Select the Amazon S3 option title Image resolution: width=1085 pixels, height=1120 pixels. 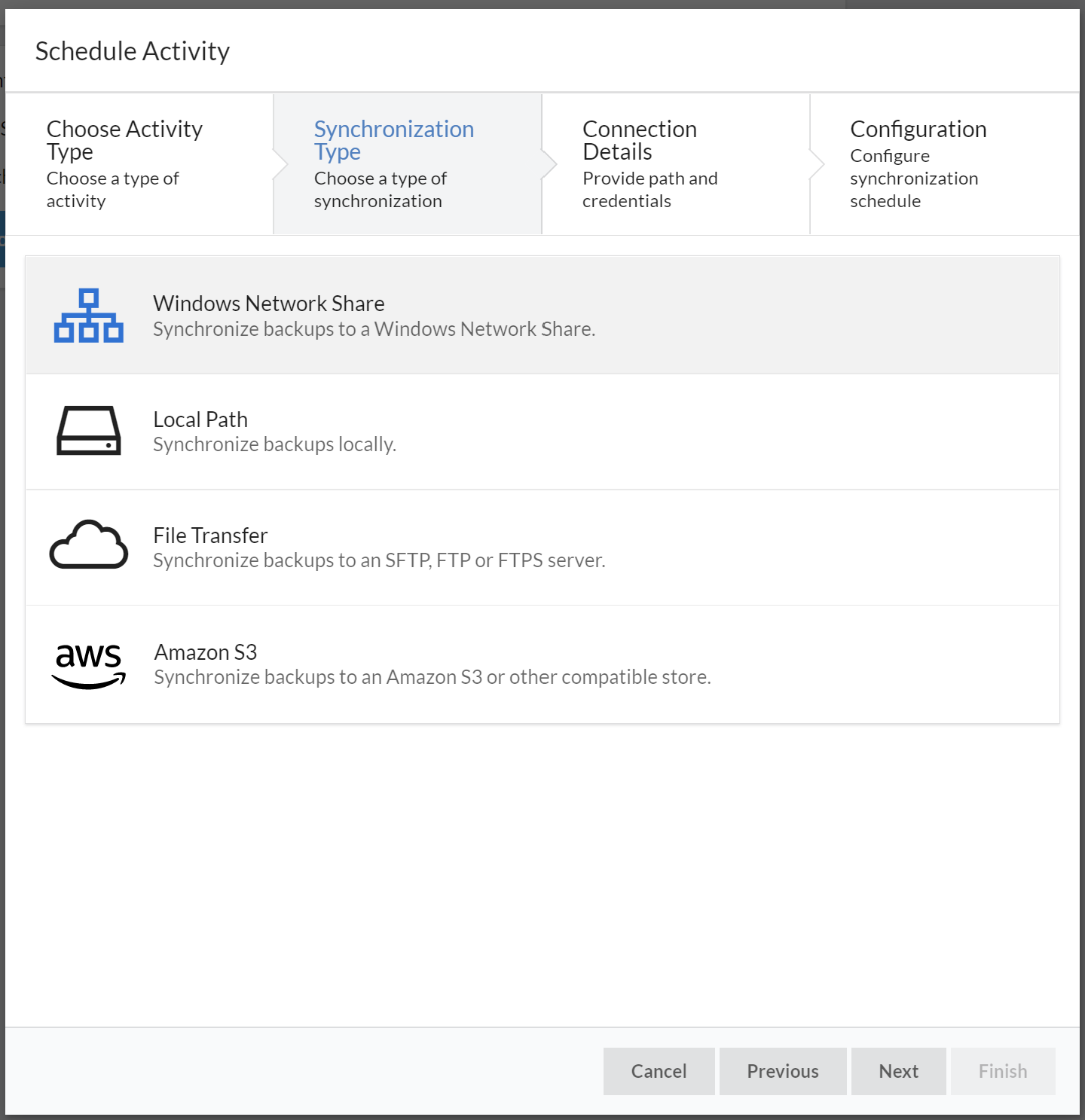206,652
